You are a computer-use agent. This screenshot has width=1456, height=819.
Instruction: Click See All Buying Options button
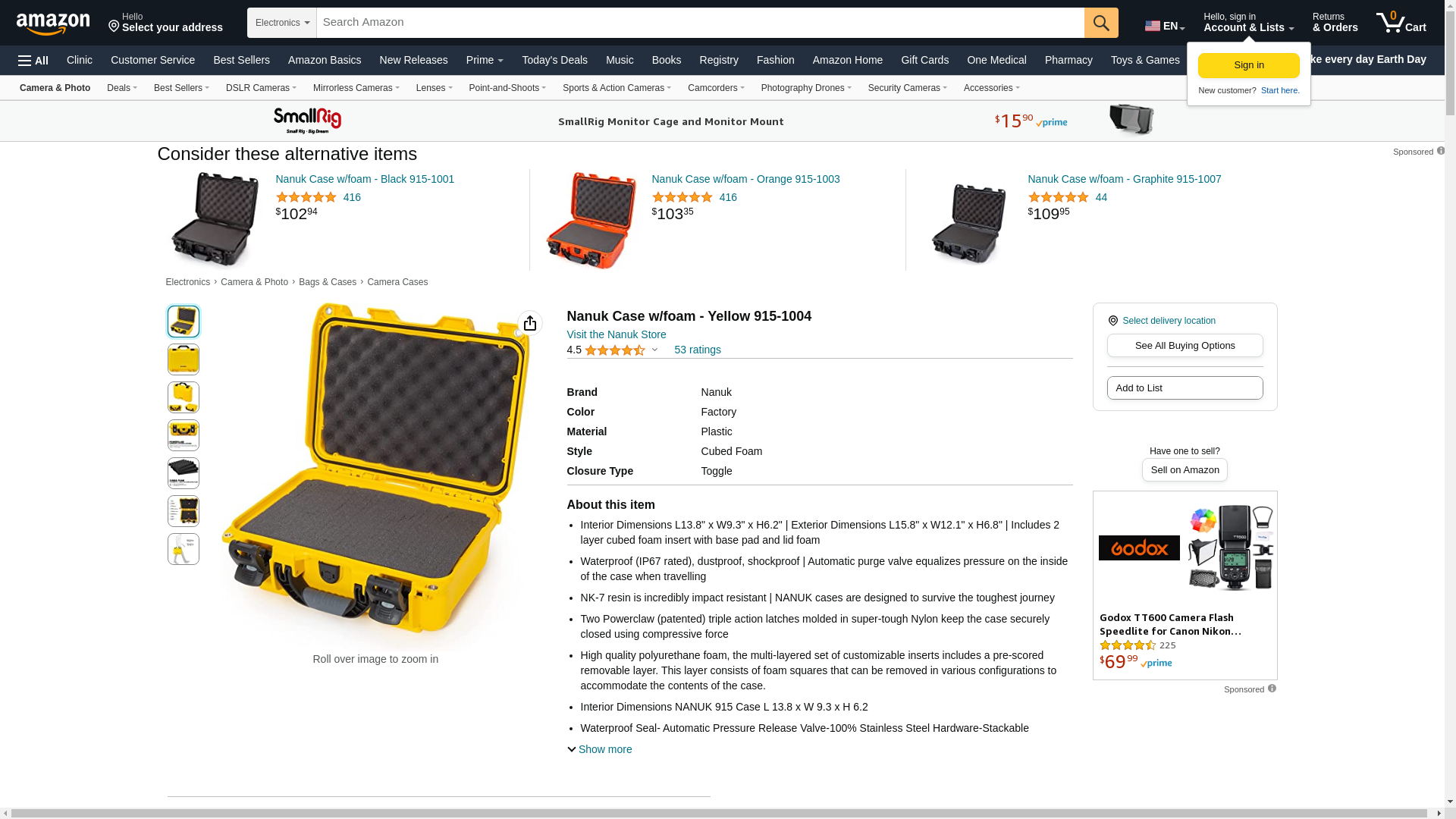pos(1185,346)
